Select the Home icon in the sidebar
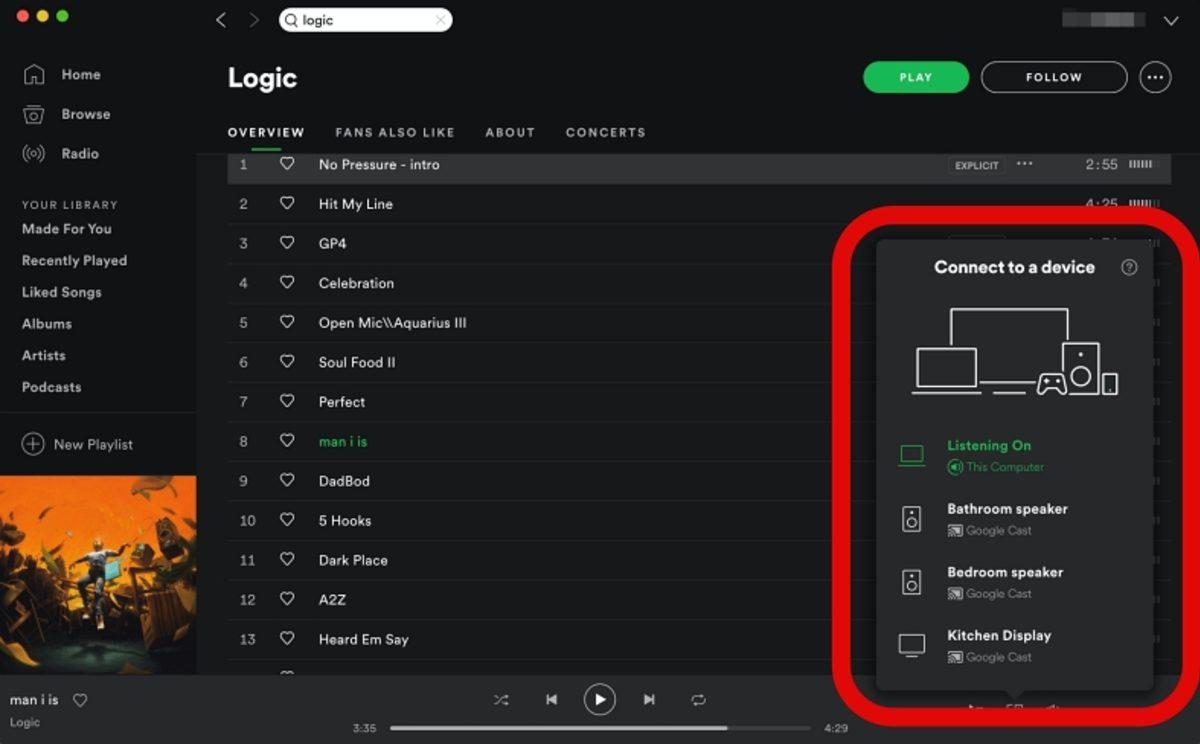Screen dimensions: 1200x744 coord(35,74)
